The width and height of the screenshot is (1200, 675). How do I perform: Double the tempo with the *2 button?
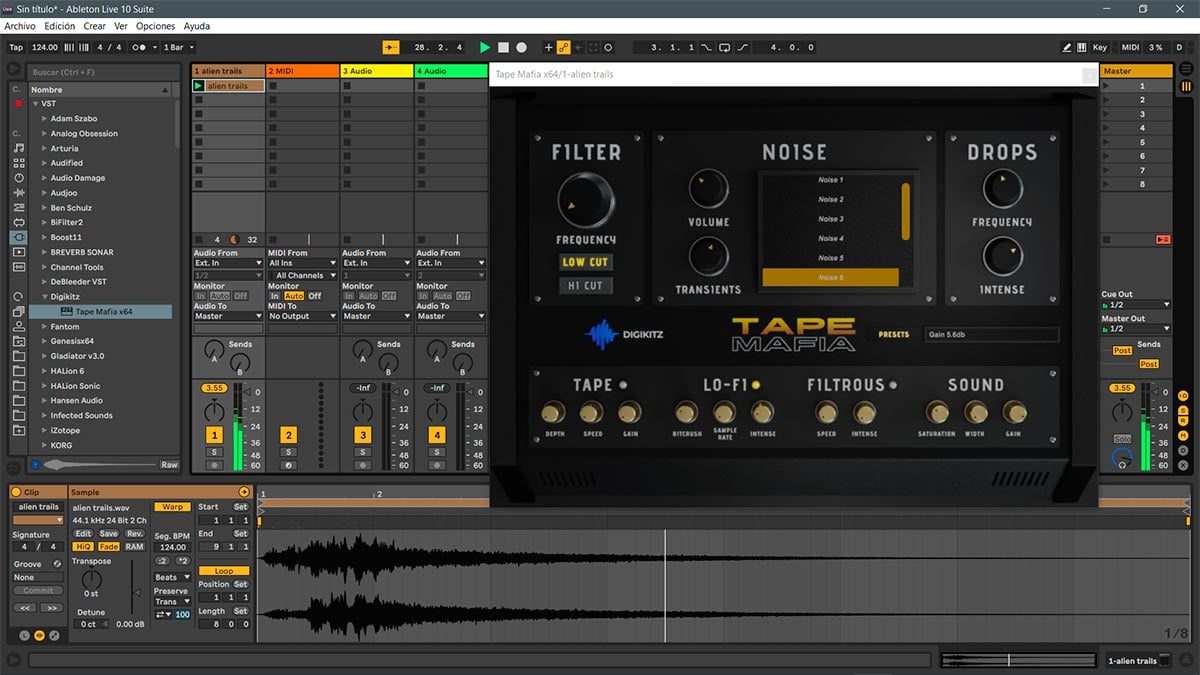[x=182, y=561]
